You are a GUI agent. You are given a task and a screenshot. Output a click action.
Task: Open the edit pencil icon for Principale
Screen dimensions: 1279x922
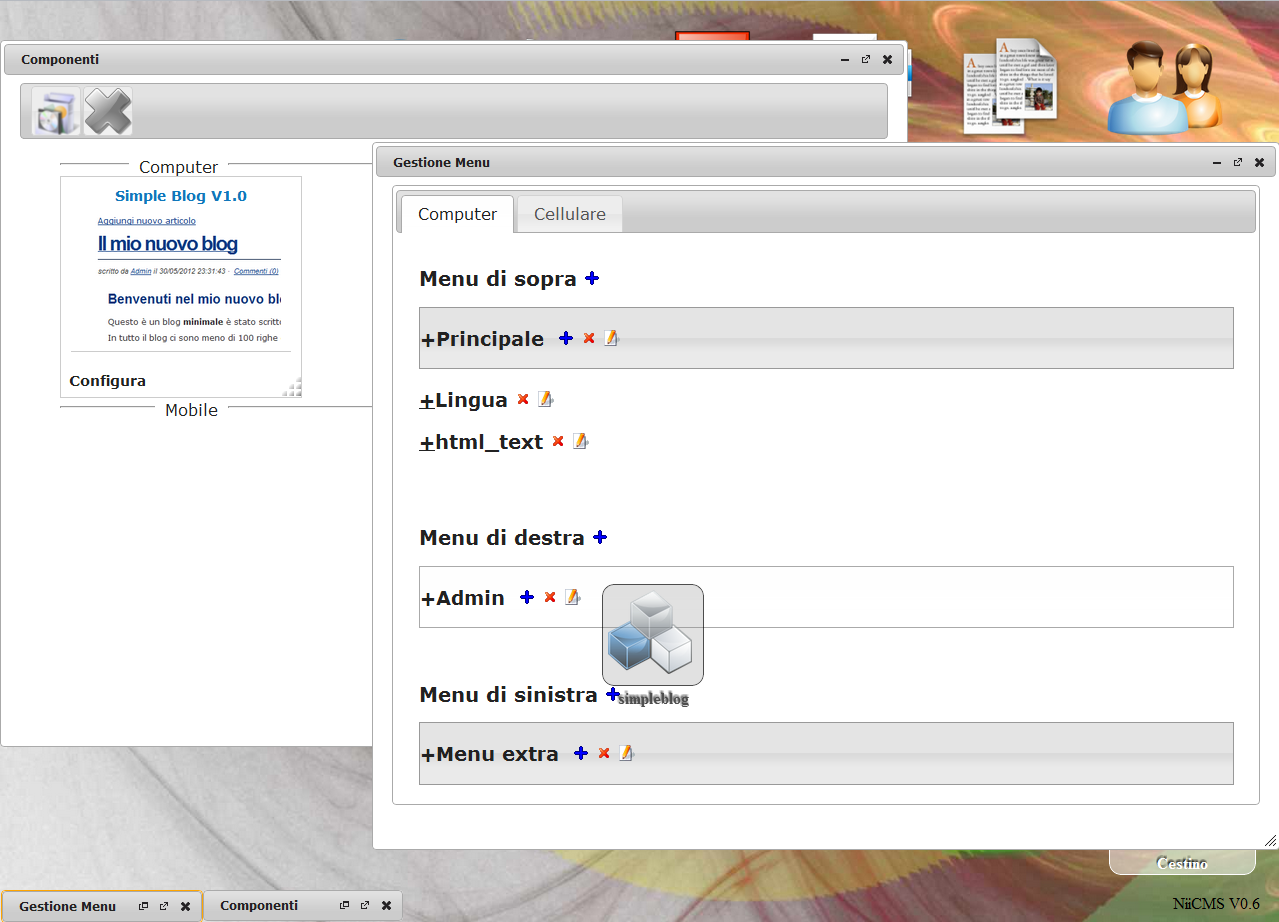[x=611, y=338]
